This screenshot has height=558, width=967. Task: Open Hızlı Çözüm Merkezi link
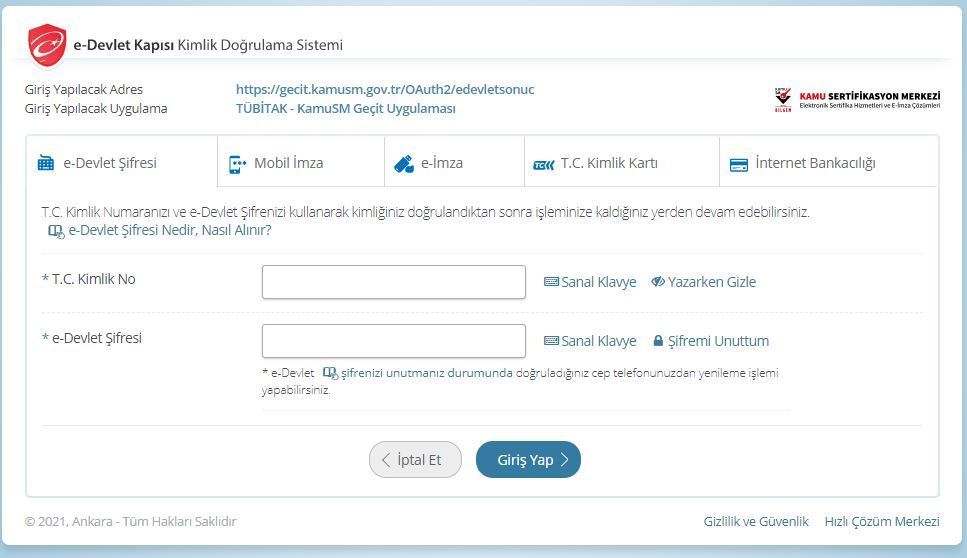click(x=883, y=522)
